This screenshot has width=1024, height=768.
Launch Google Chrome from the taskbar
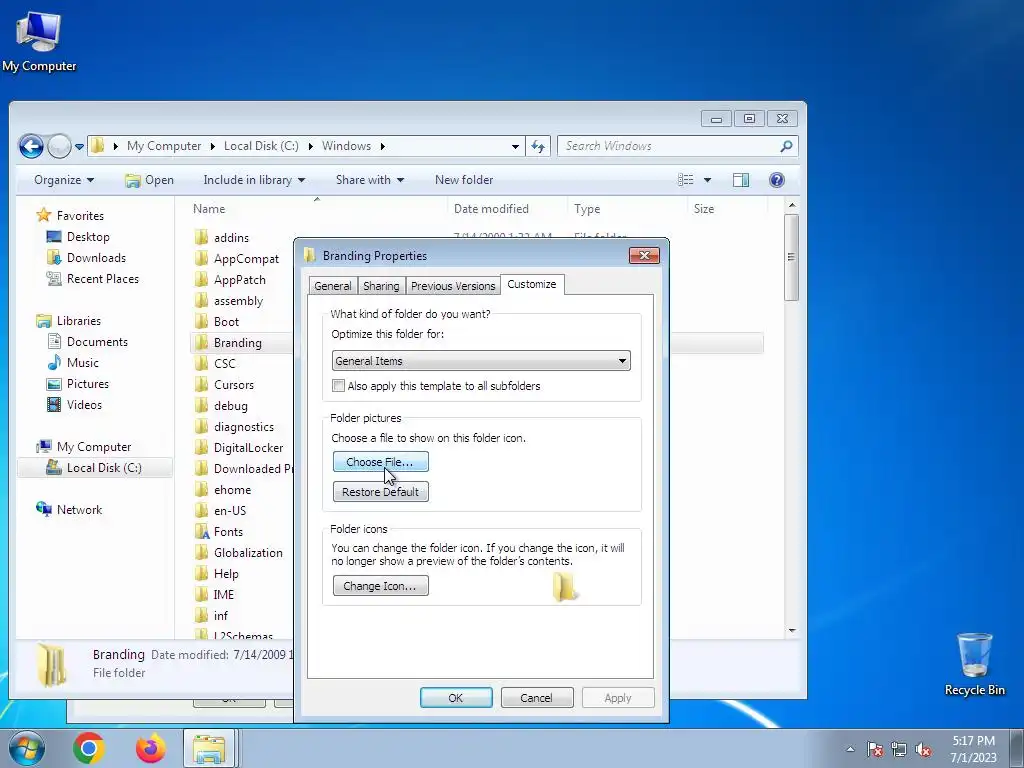pyautogui.click(x=89, y=748)
